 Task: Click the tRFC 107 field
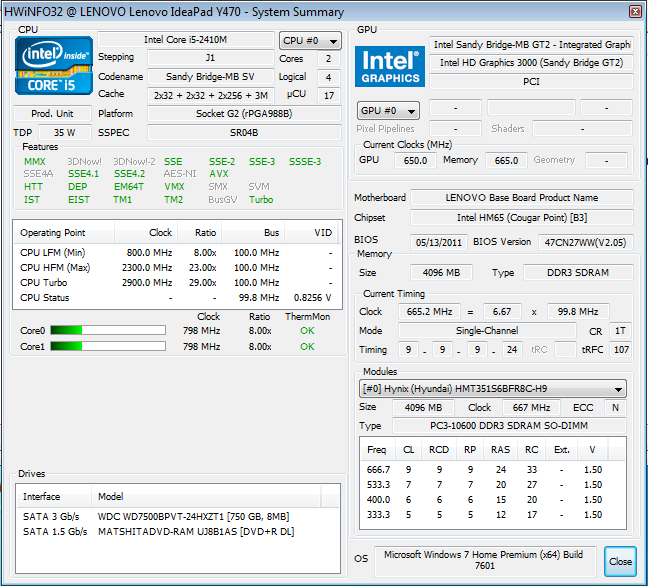click(621, 350)
